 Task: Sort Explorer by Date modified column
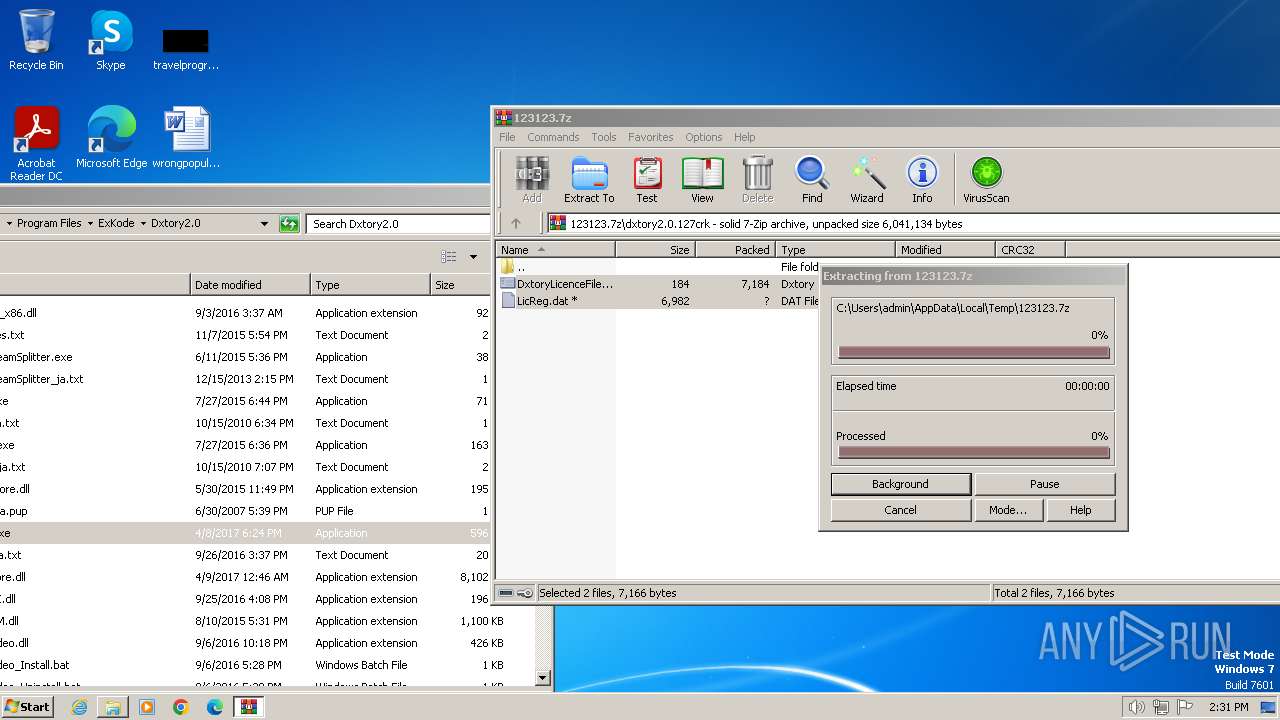250,285
